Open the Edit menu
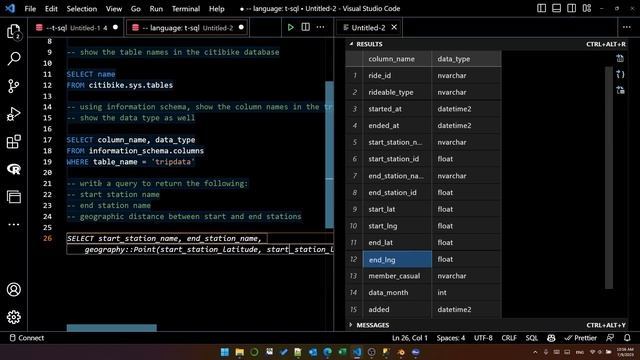The image size is (640, 360). (51, 9)
